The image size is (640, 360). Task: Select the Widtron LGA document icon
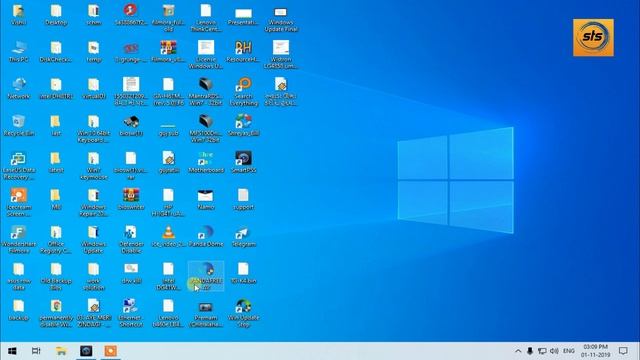coord(281,55)
